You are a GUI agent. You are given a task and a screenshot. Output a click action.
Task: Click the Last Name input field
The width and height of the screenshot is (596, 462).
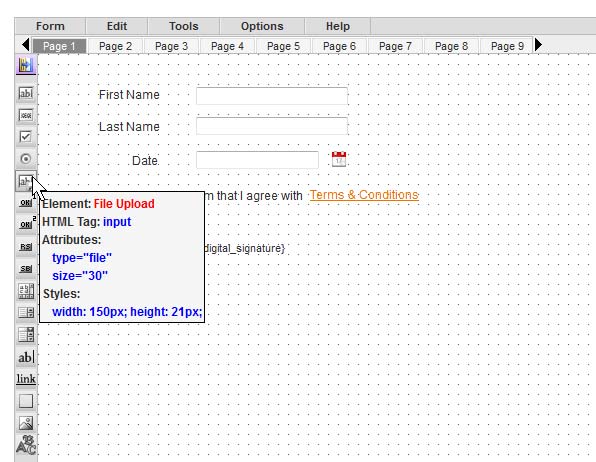pos(272,126)
